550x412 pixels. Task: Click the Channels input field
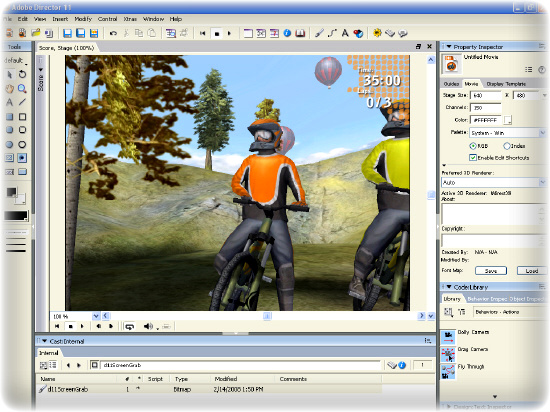pos(486,108)
